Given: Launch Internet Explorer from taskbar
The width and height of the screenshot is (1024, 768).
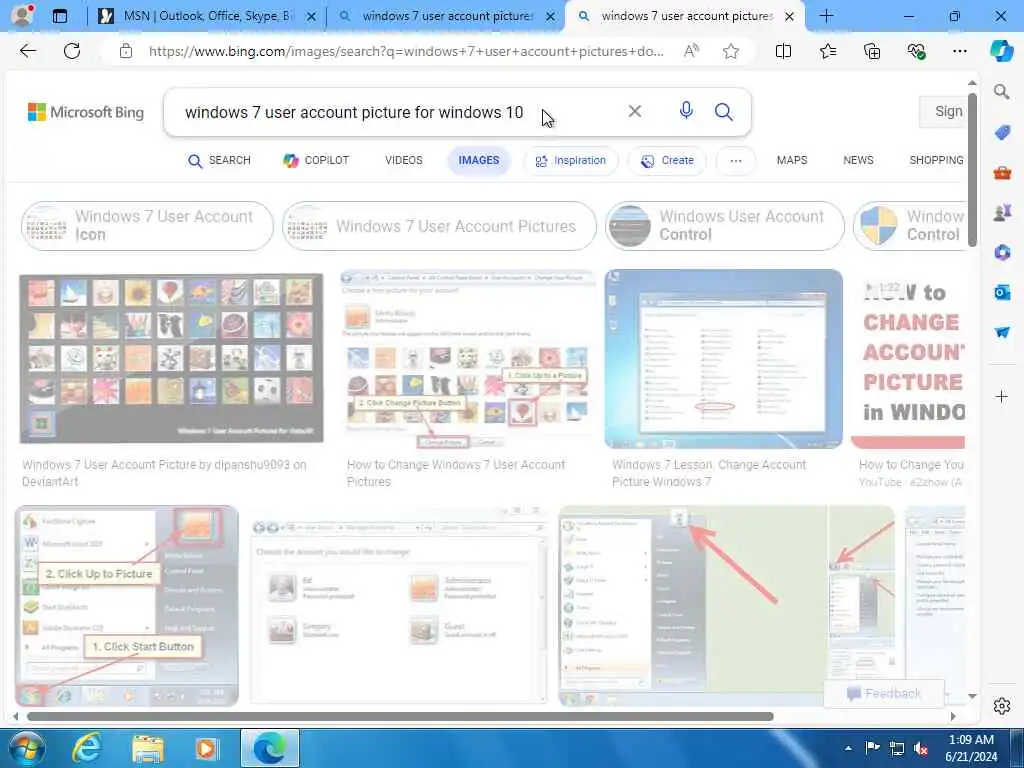Looking at the screenshot, I should coord(86,748).
